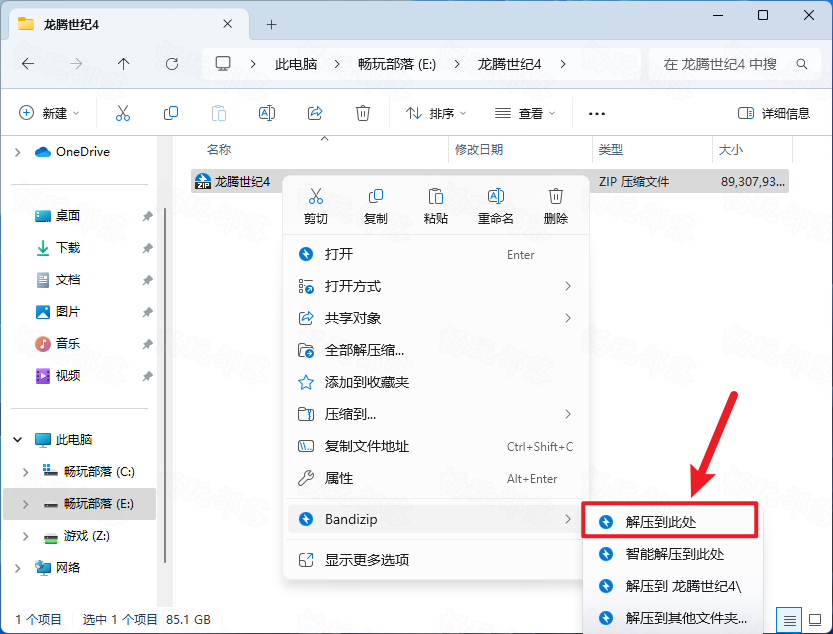Click 删除 in the context menu
833x634 pixels.
556,207
